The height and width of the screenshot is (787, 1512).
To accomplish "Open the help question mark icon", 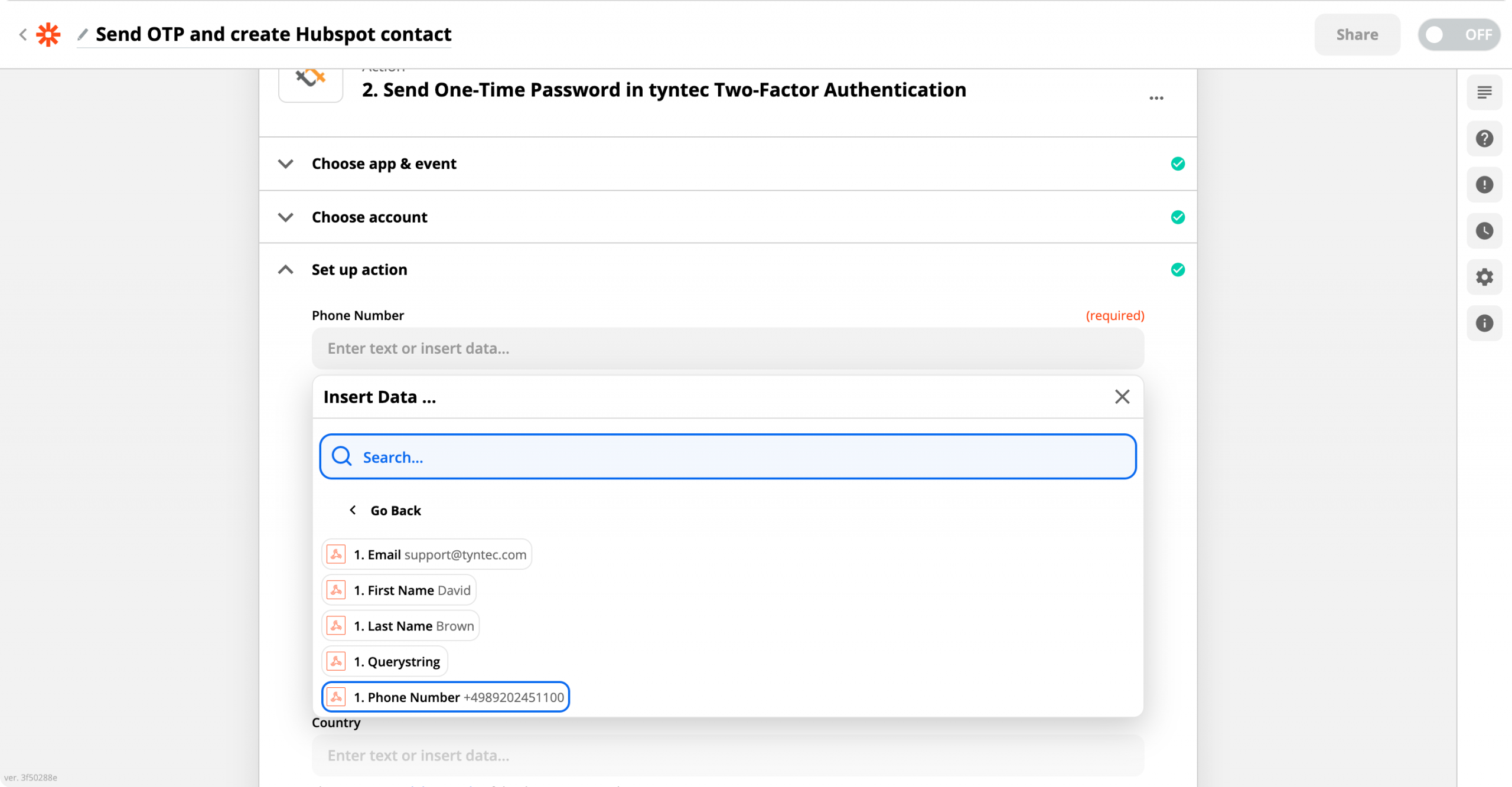I will click(x=1484, y=139).
